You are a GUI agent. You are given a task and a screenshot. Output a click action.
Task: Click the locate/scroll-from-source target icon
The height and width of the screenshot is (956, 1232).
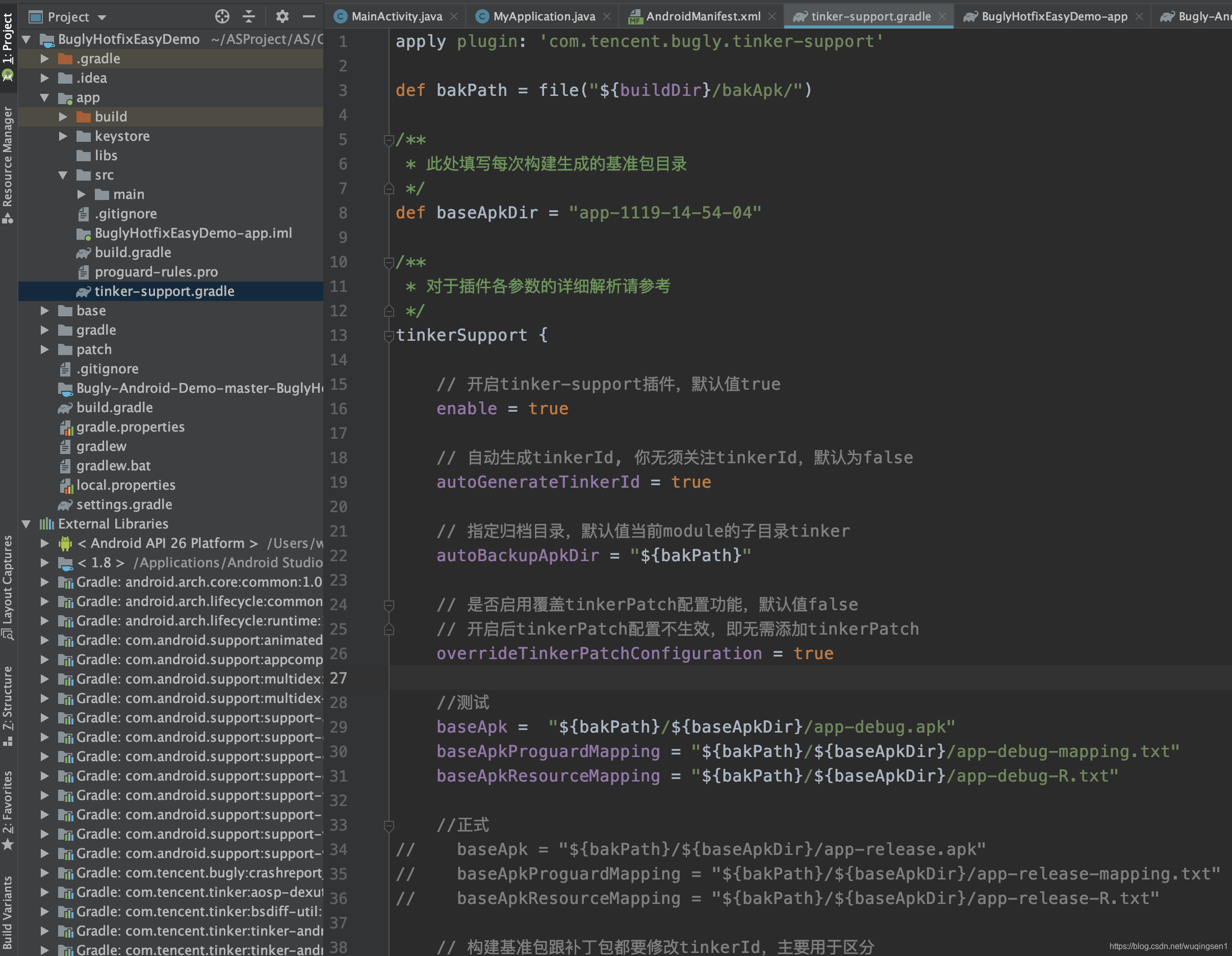click(x=222, y=16)
